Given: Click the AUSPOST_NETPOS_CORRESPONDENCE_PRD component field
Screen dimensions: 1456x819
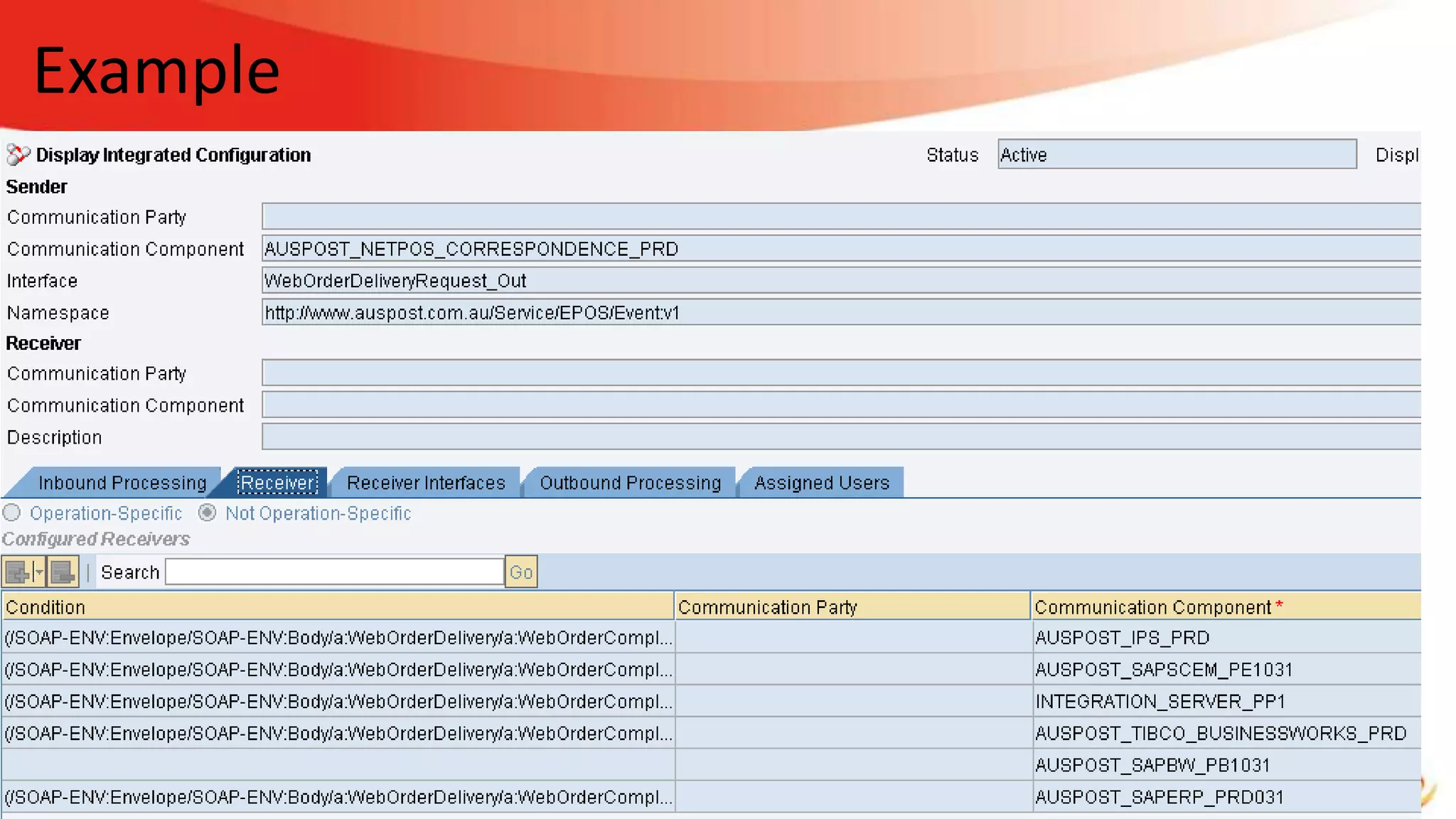Looking at the screenshot, I should (841, 249).
